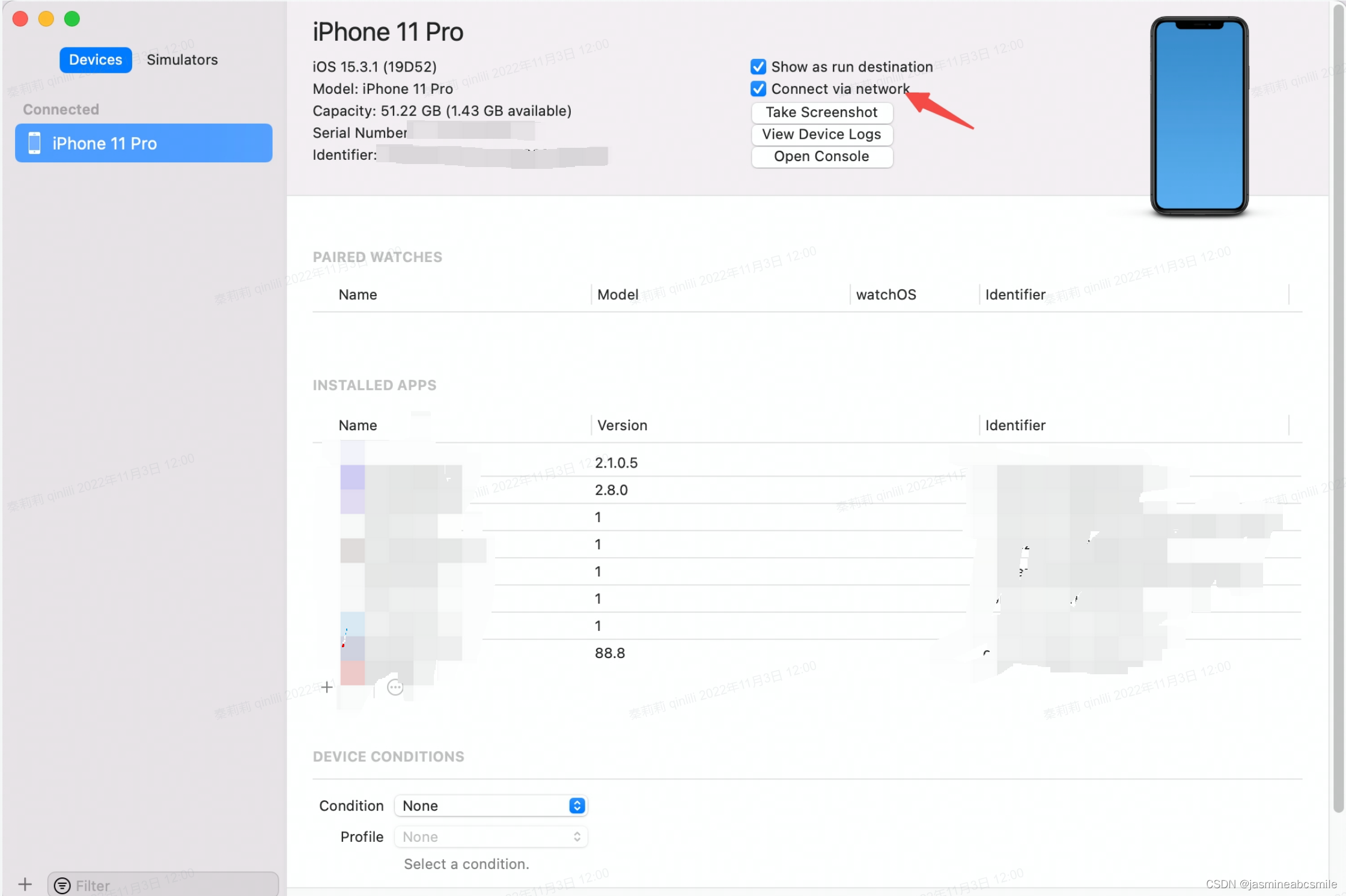
Task: Open the installed apps more-actions ellipsis icon
Action: click(395, 687)
